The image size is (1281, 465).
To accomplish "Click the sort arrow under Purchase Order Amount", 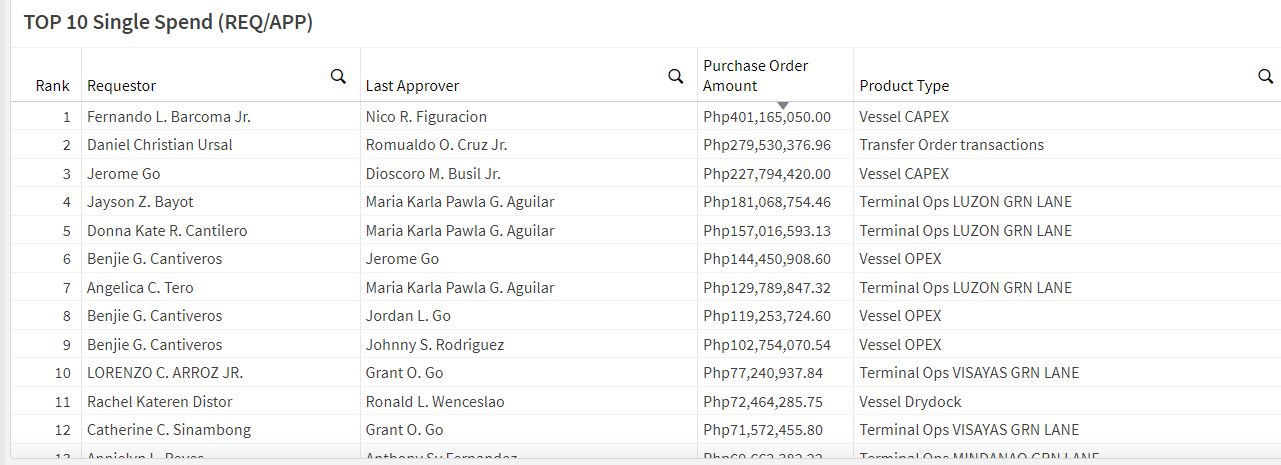I will (783, 105).
